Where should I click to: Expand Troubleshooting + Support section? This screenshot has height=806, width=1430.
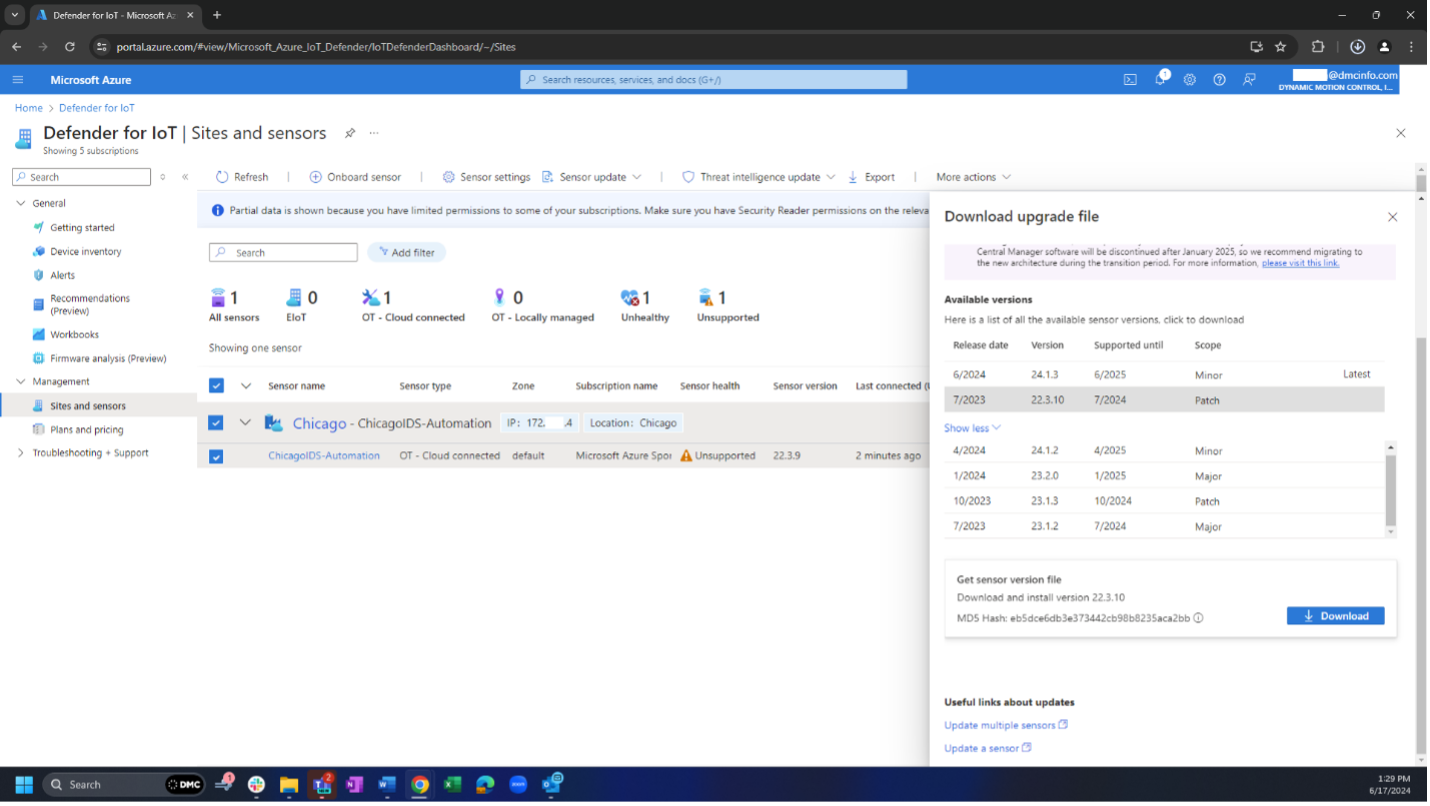coord(21,453)
